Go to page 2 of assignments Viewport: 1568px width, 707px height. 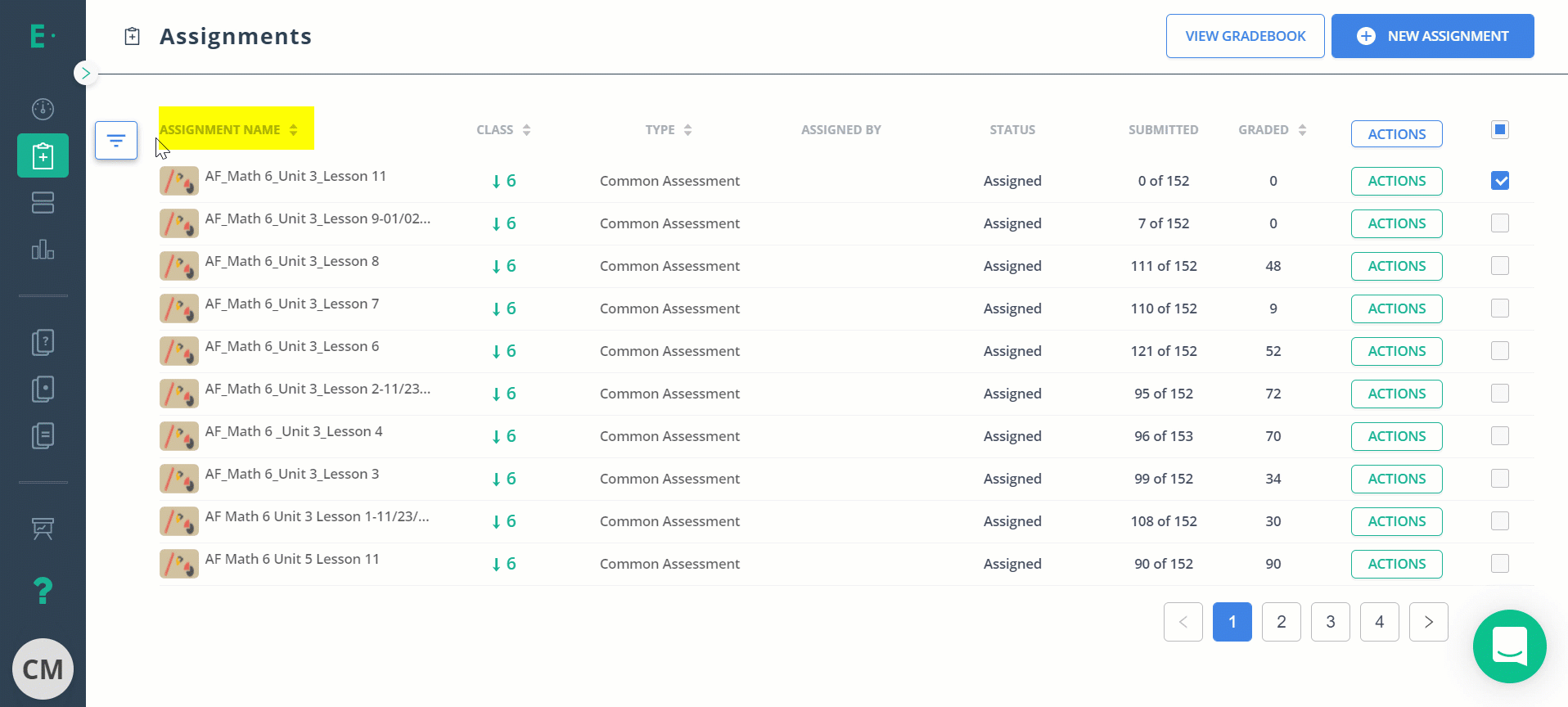(x=1281, y=622)
